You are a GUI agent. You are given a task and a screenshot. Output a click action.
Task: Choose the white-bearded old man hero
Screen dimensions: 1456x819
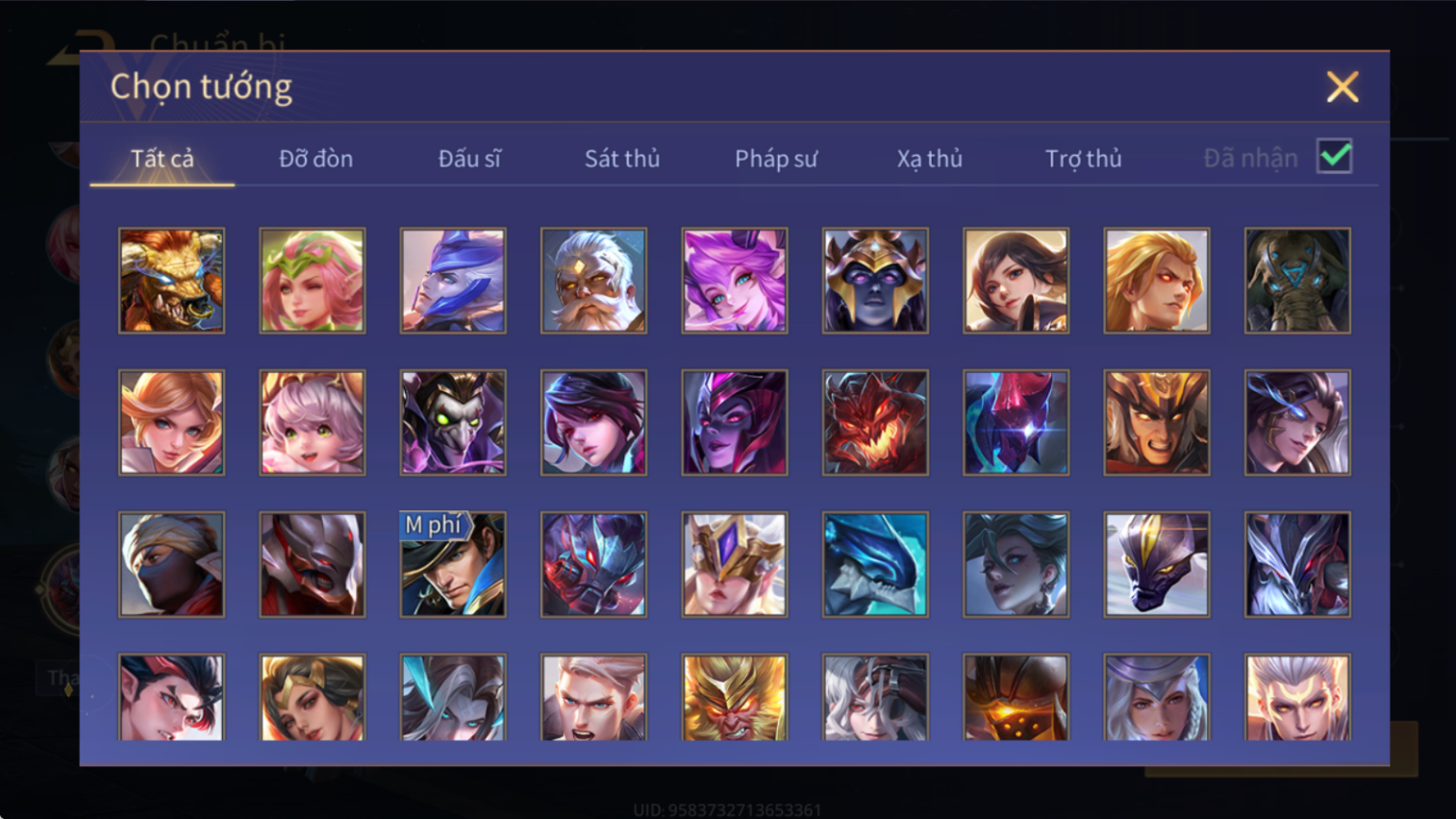pyautogui.click(x=593, y=281)
